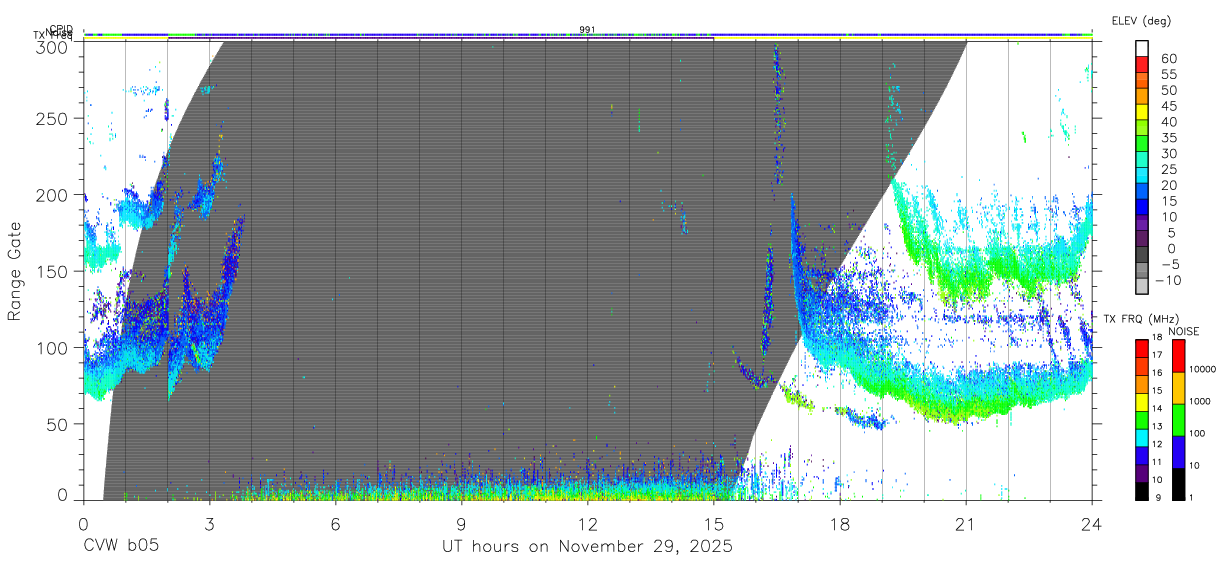Click the '24' tick on the UT hours axis
1228x567 pixels.
[1091, 522]
